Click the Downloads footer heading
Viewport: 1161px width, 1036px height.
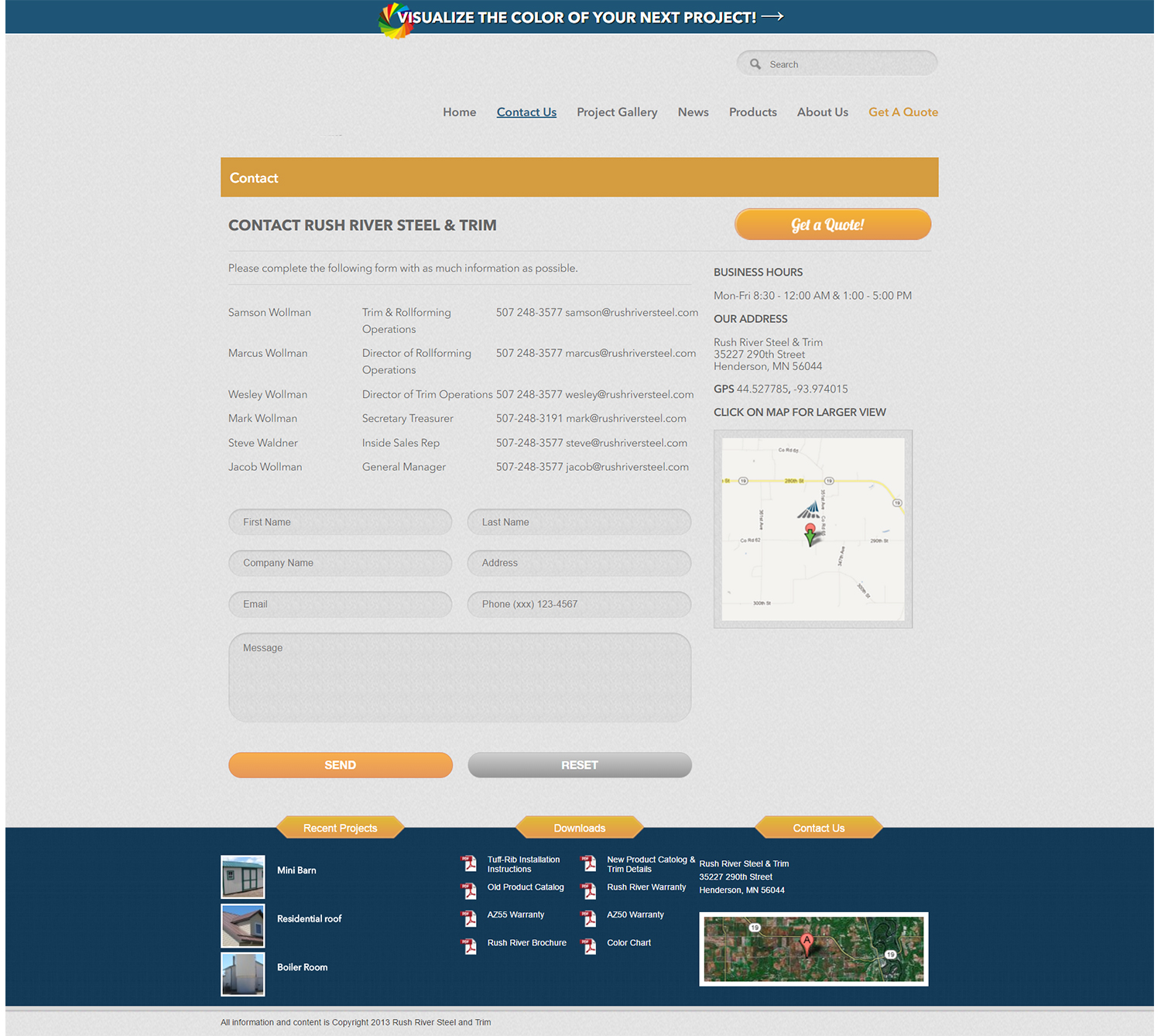point(580,828)
